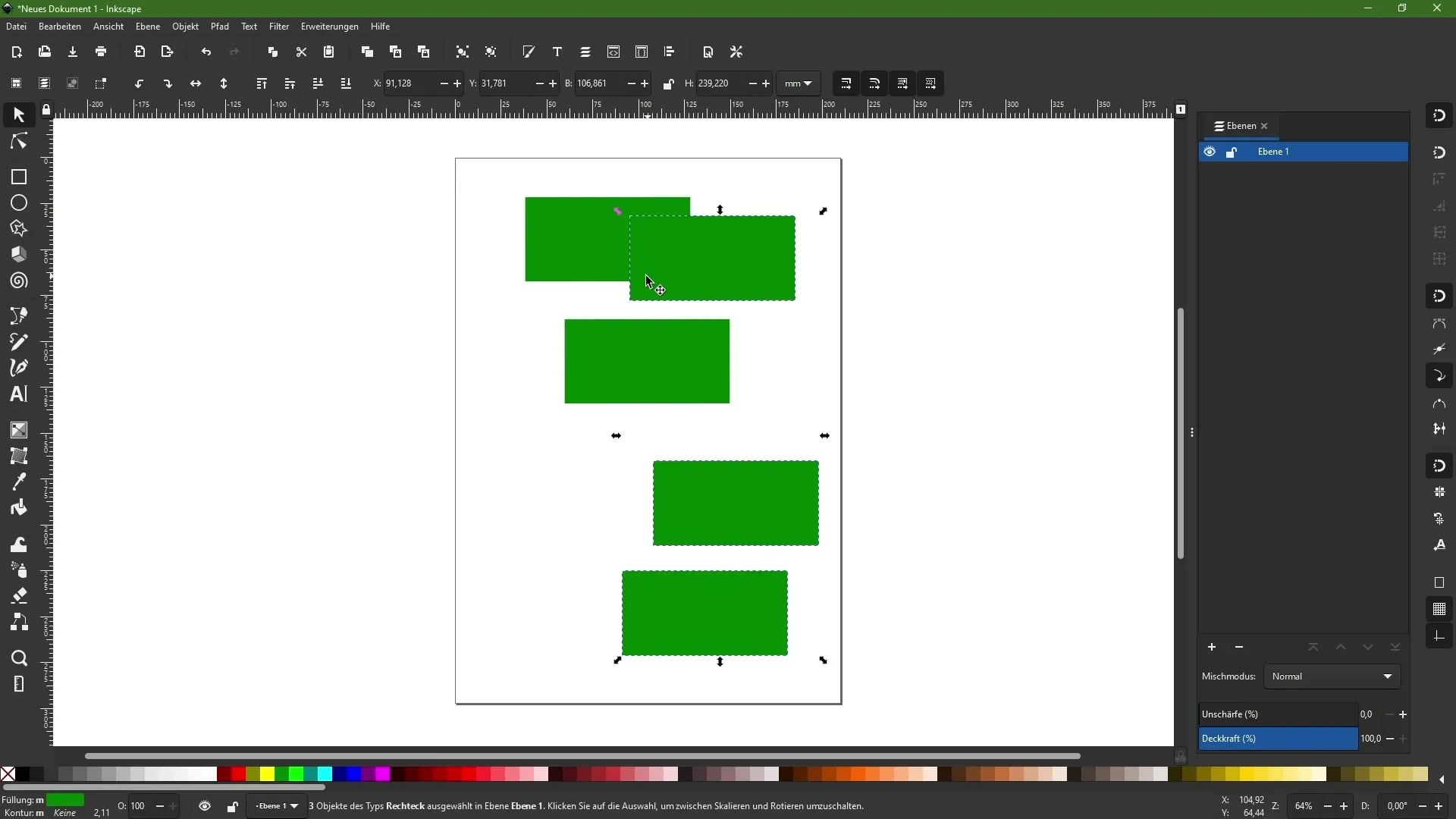The height and width of the screenshot is (819, 1456).
Task: Select the Rectangle tool
Action: coord(19,177)
